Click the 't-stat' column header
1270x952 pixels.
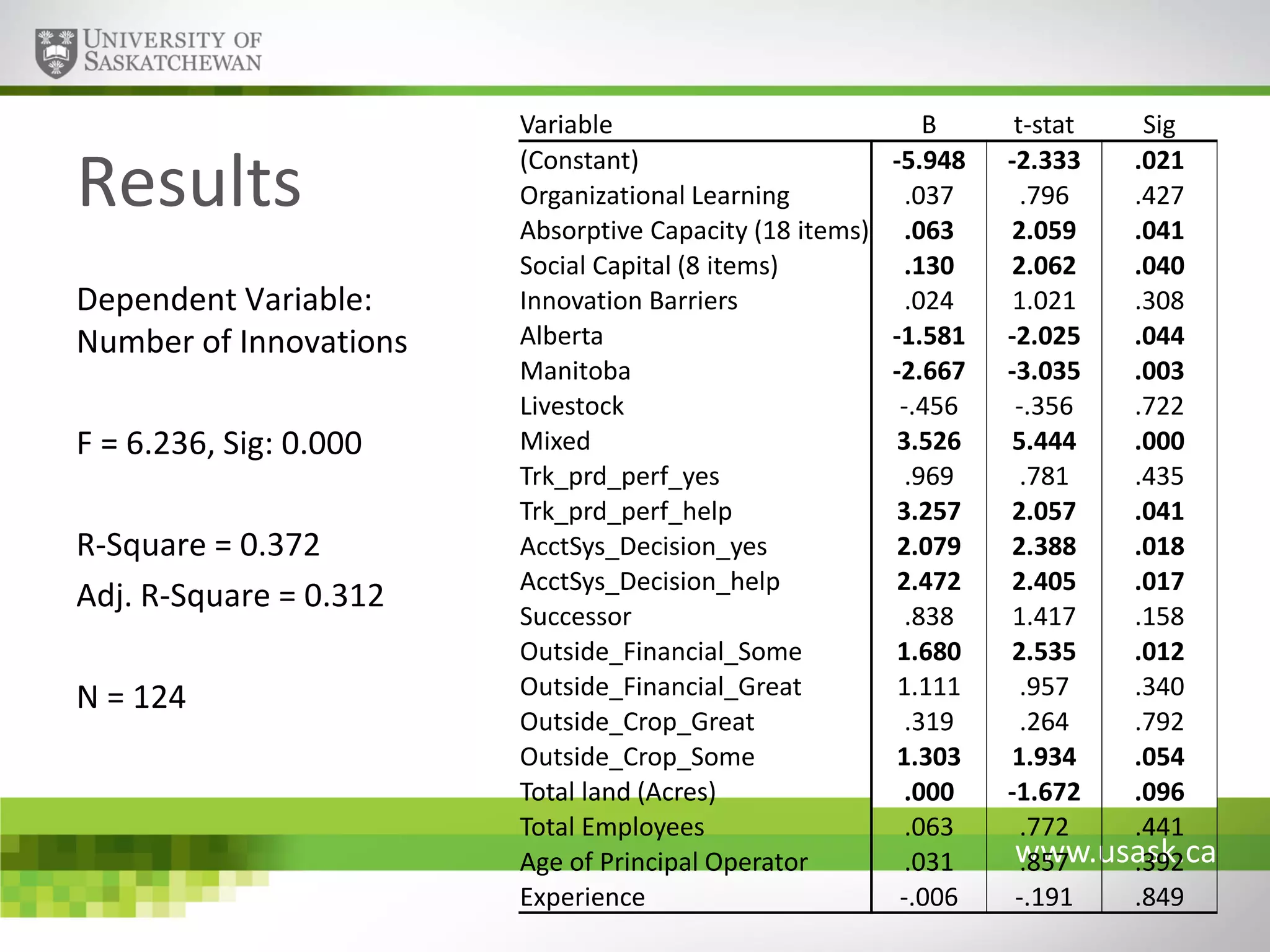1044,125
